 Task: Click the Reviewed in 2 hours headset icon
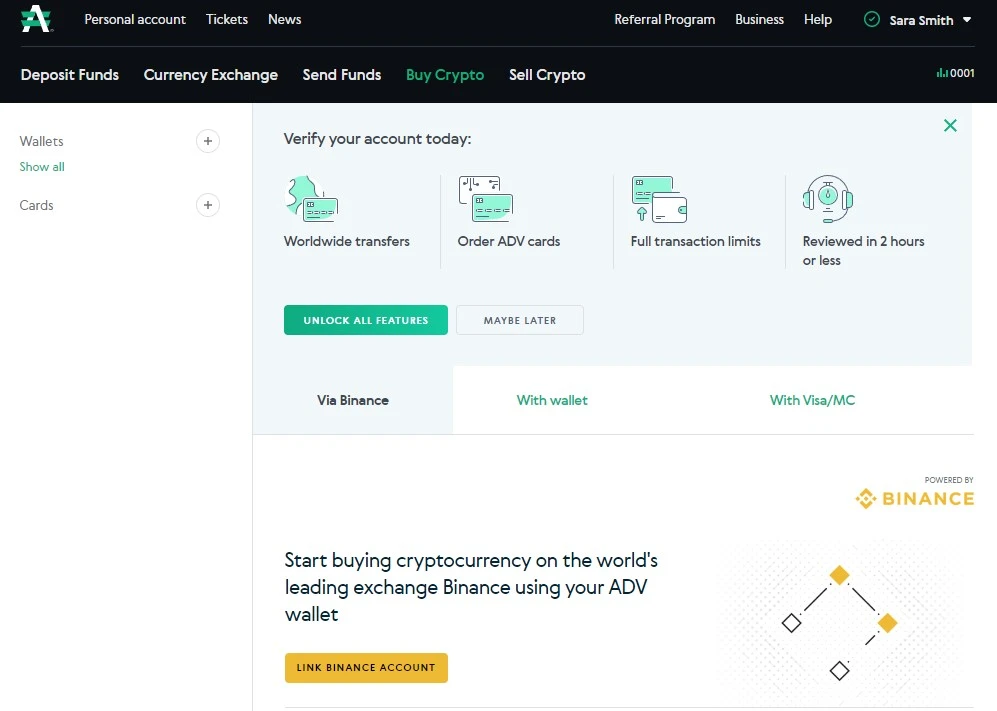click(827, 198)
